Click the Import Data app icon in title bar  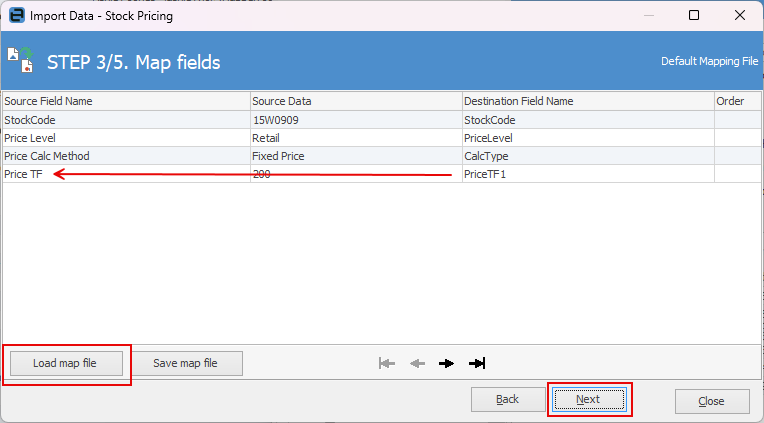(15, 15)
